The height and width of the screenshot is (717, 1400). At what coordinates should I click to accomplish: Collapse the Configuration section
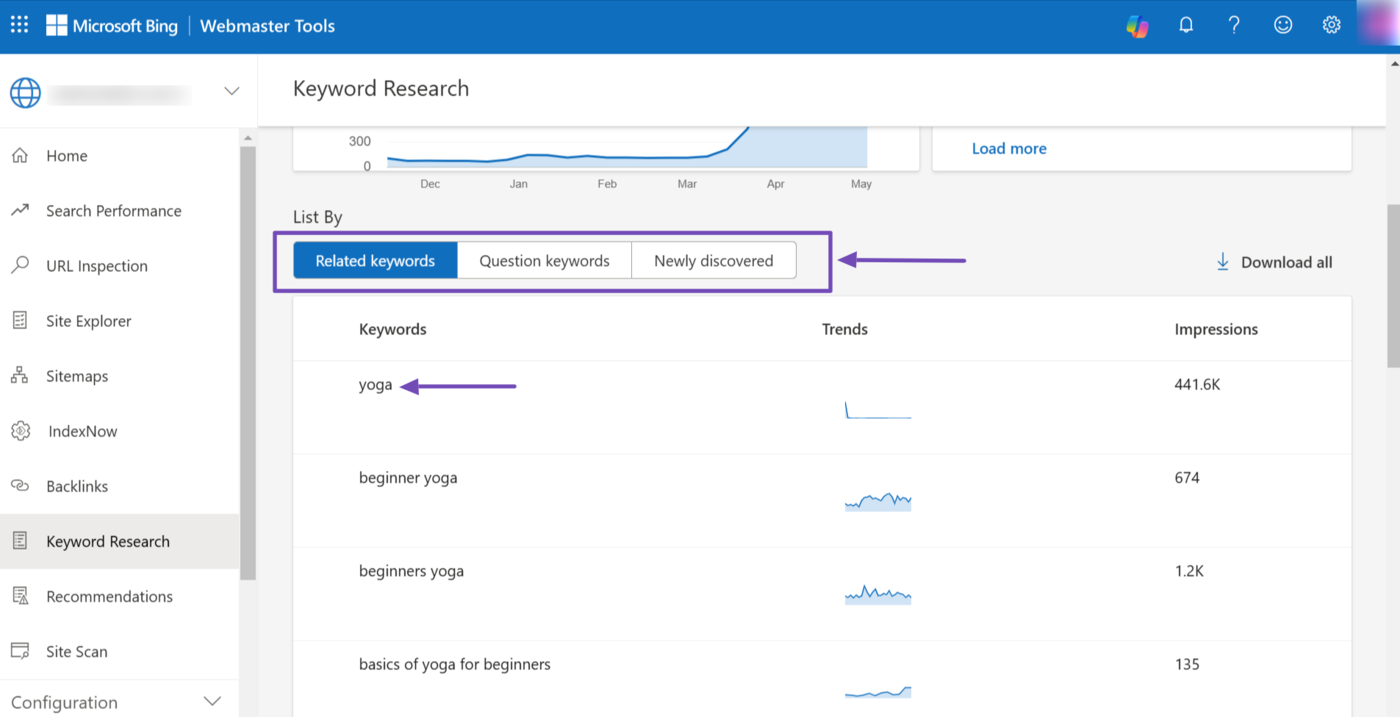[x=212, y=702]
